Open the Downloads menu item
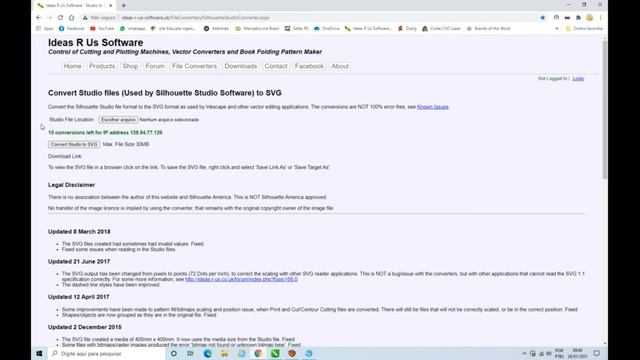 tap(240, 66)
